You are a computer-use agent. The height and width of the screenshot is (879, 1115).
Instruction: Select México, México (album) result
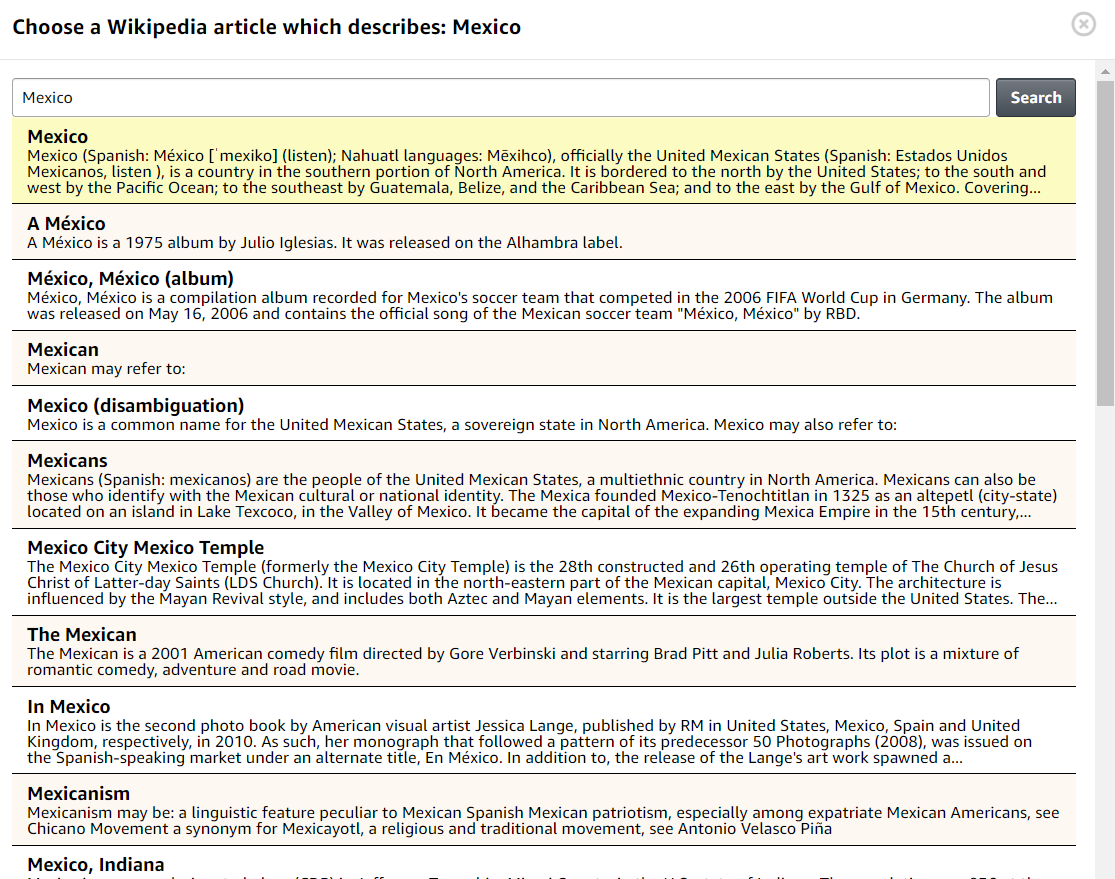130,279
